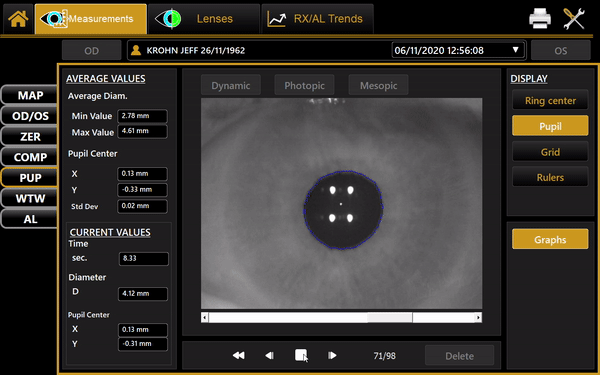Click the AVERAGE VALUES heading
The width and height of the screenshot is (600, 375).
tap(106, 78)
